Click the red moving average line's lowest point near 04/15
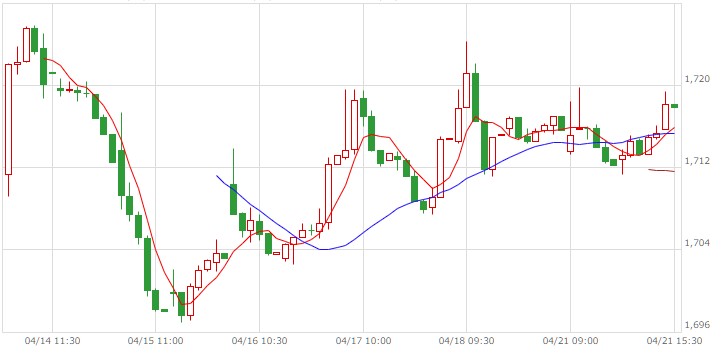Image resolution: width=725 pixels, height=361 pixels. coord(184,304)
